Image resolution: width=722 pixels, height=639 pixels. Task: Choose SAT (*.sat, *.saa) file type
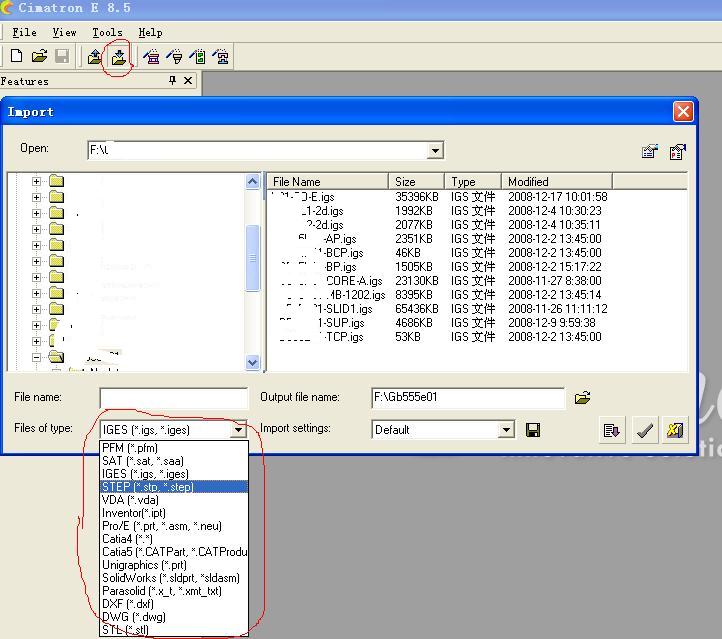[x=174, y=461]
